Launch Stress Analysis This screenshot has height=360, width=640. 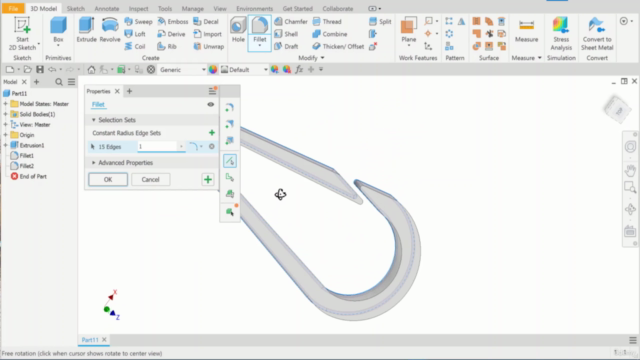561,33
